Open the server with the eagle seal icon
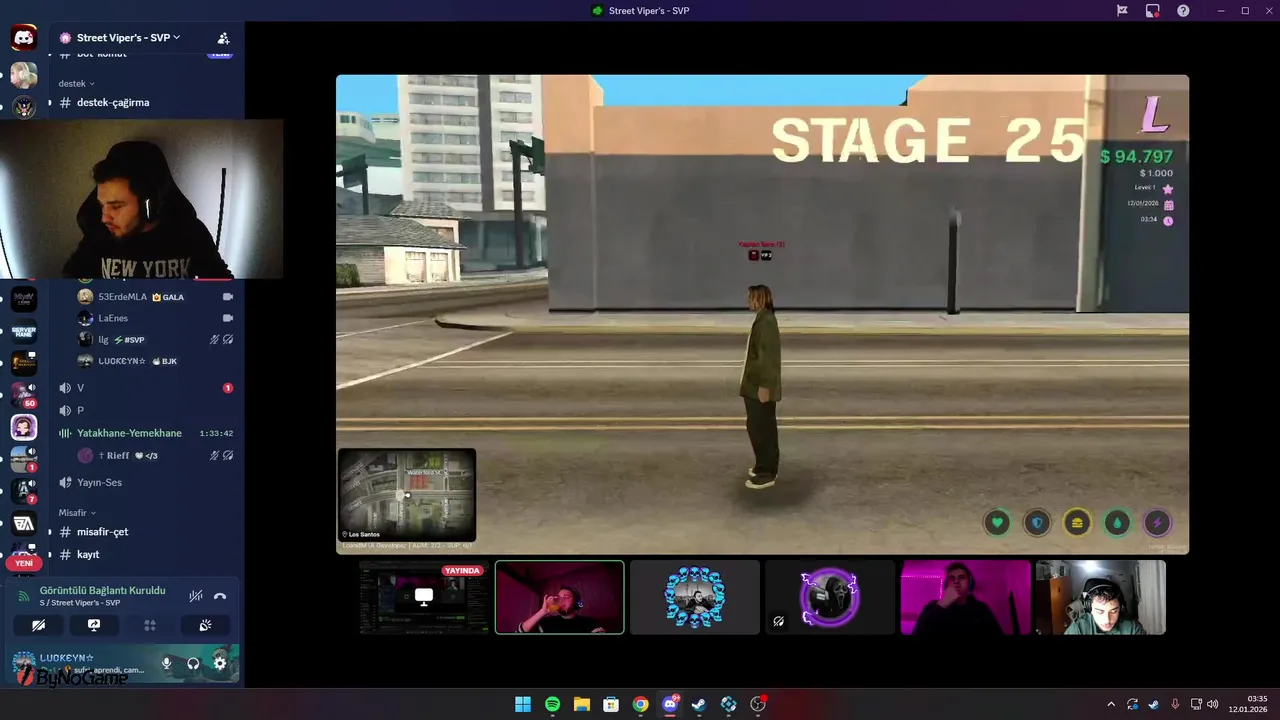Screen dimensions: 1280x720 24,106
